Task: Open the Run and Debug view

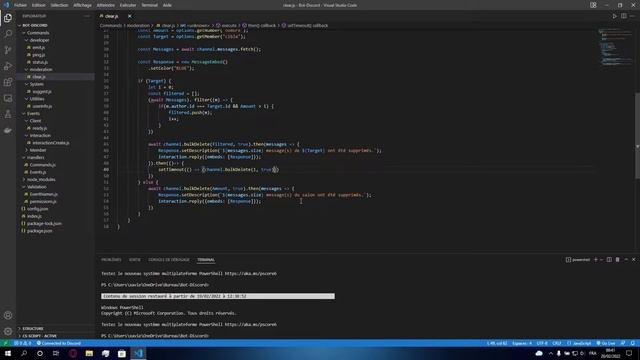Action: pos(8,66)
